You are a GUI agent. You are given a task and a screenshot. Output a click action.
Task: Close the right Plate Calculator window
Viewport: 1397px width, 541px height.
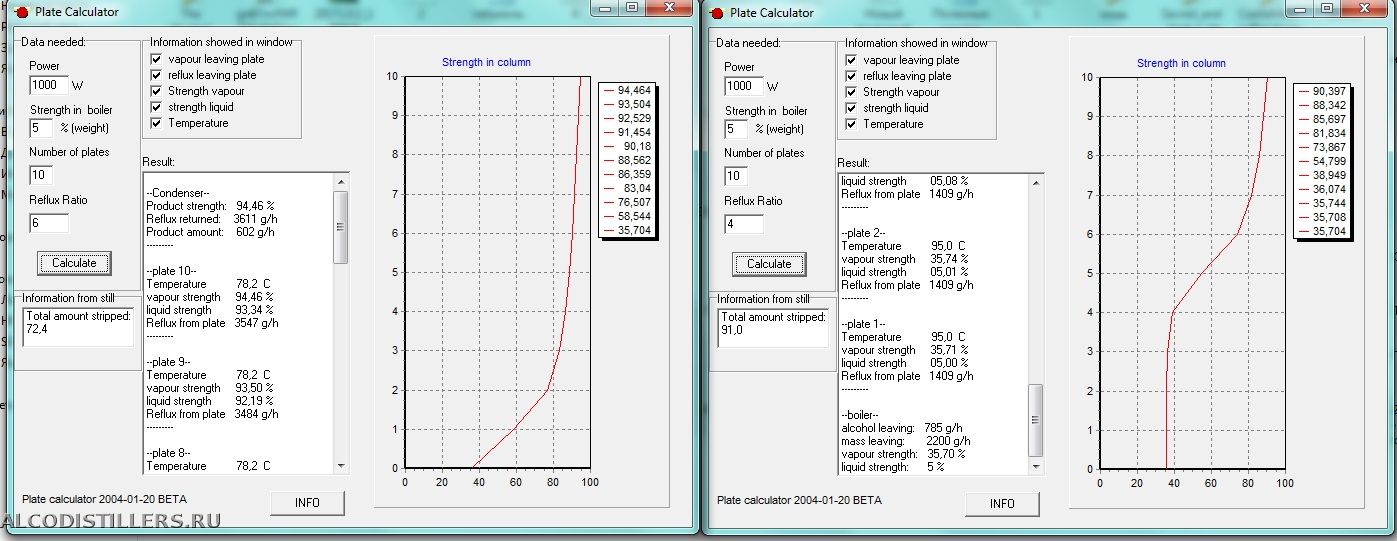click(x=1363, y=7)
